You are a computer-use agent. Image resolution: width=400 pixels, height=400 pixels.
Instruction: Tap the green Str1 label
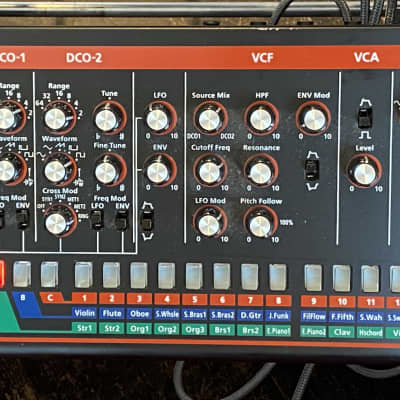[84, 328]
